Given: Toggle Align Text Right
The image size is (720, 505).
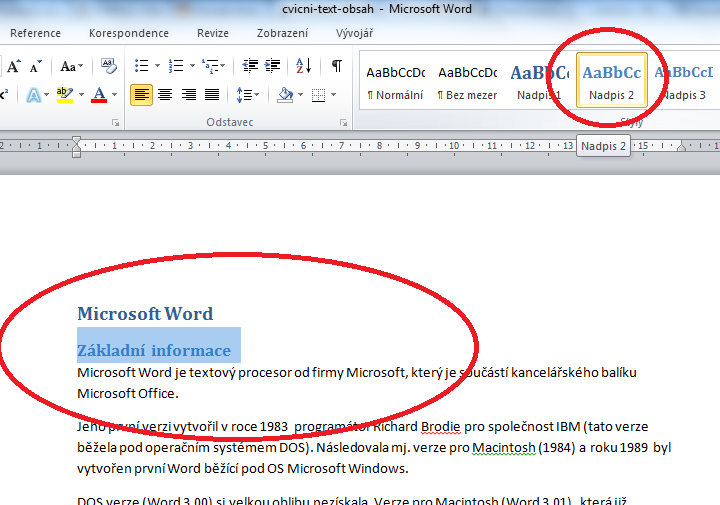Looking at the screenshot, I should [188, 95].
